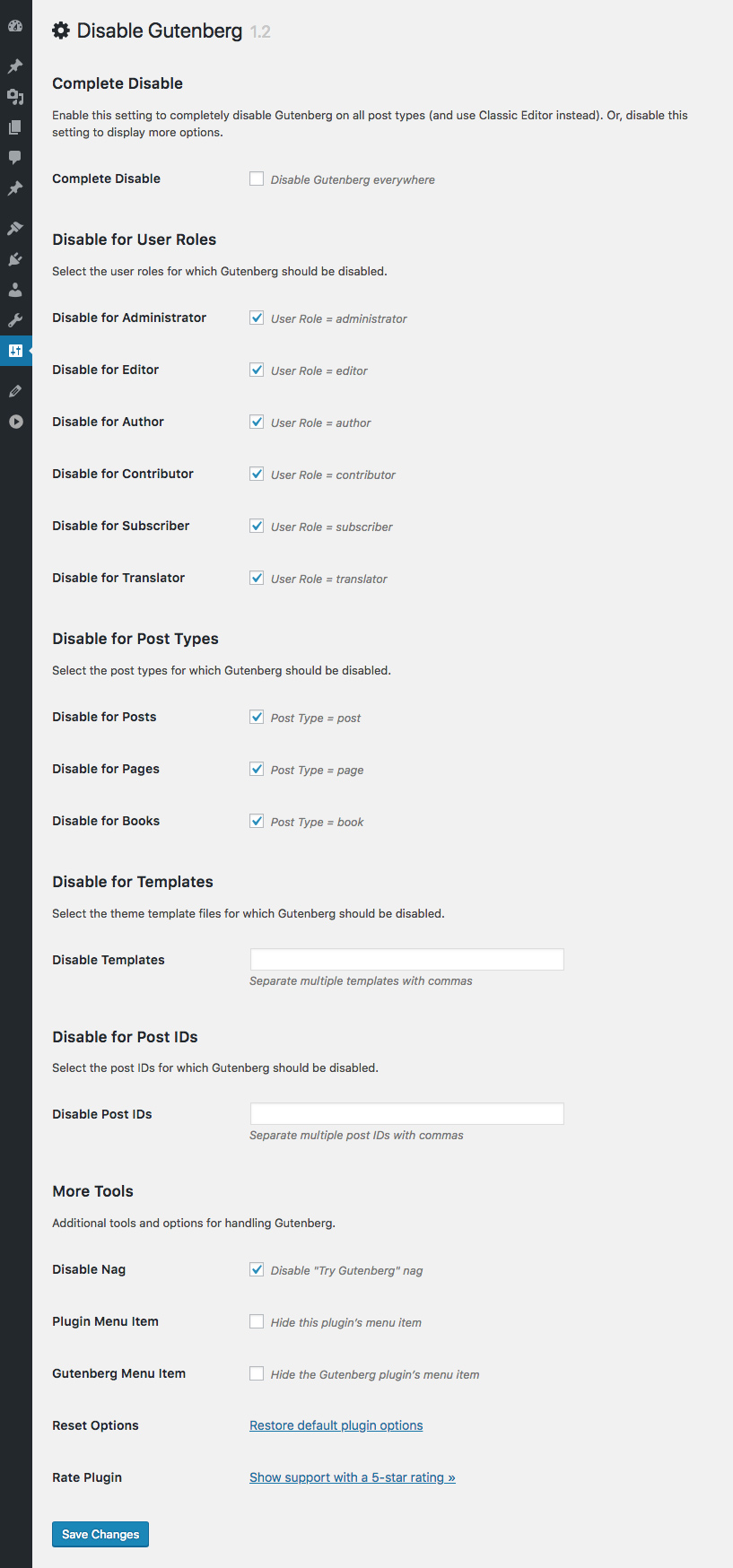Viewport: 733px width, 1568px height.
Task: Click the "User Role = subscriber" label
Action: (x=332, y=527)
